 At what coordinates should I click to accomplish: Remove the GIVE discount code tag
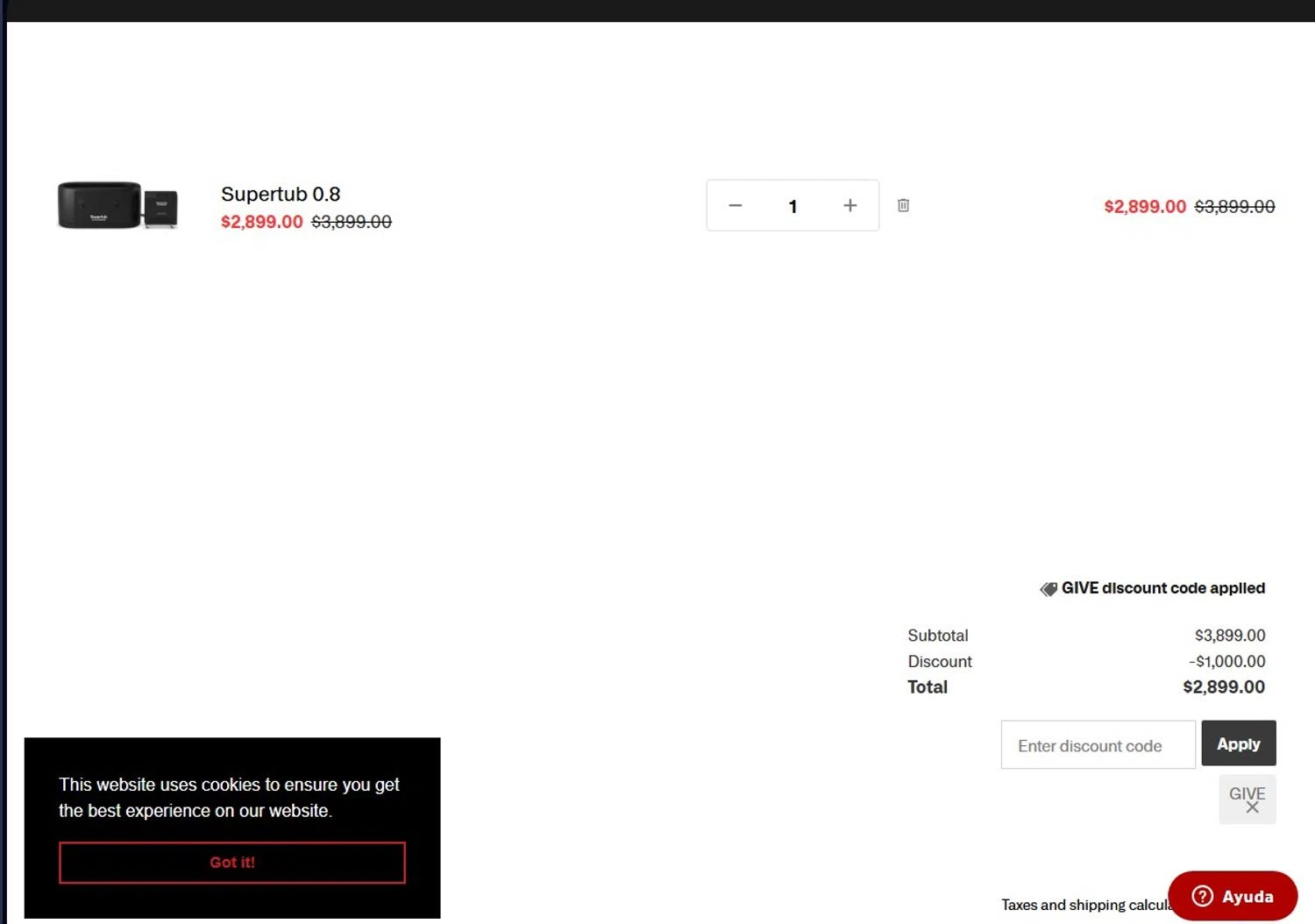tap(1252, 807)
